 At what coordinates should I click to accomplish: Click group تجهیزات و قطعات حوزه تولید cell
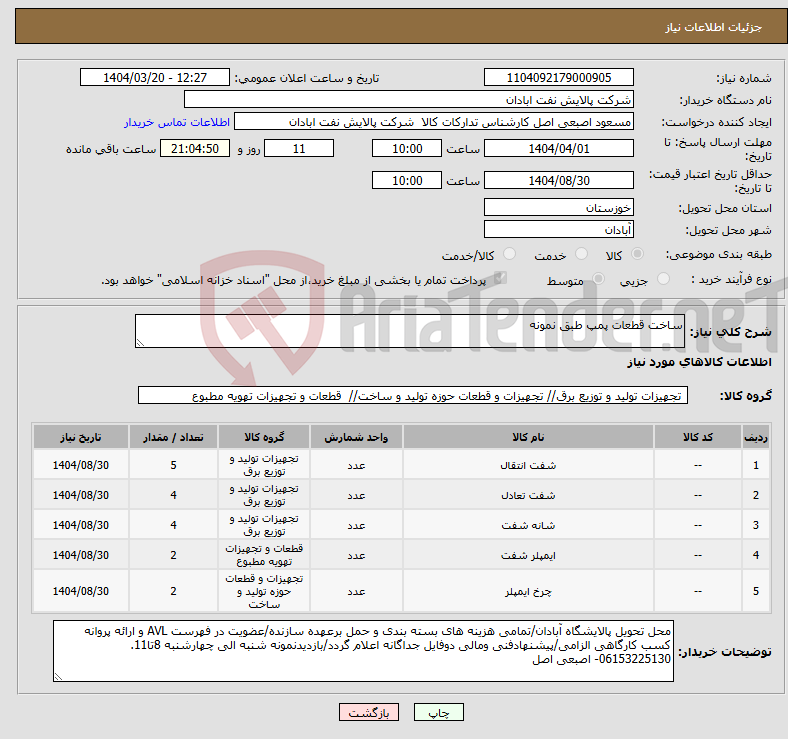tap(264, 591)
